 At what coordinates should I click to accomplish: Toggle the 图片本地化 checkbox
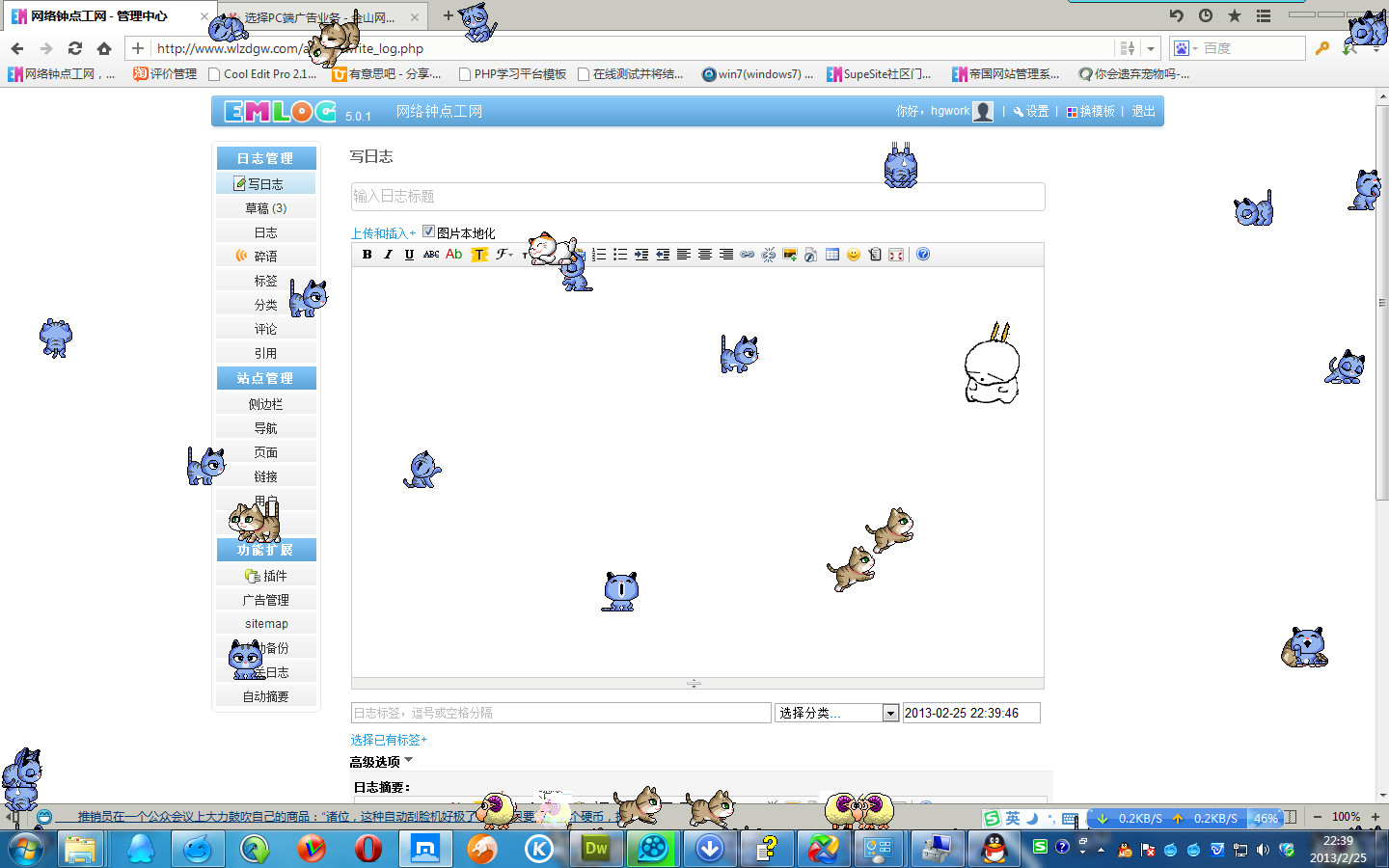(x=429, y=231)
